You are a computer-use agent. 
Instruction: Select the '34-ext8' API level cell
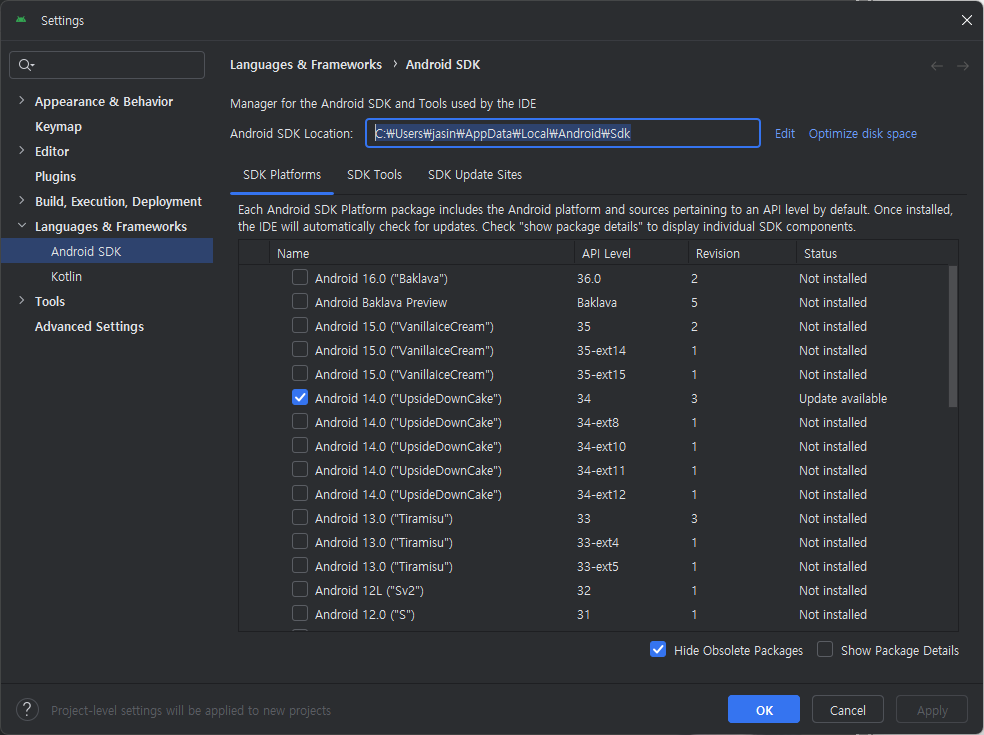coord(597,422)
